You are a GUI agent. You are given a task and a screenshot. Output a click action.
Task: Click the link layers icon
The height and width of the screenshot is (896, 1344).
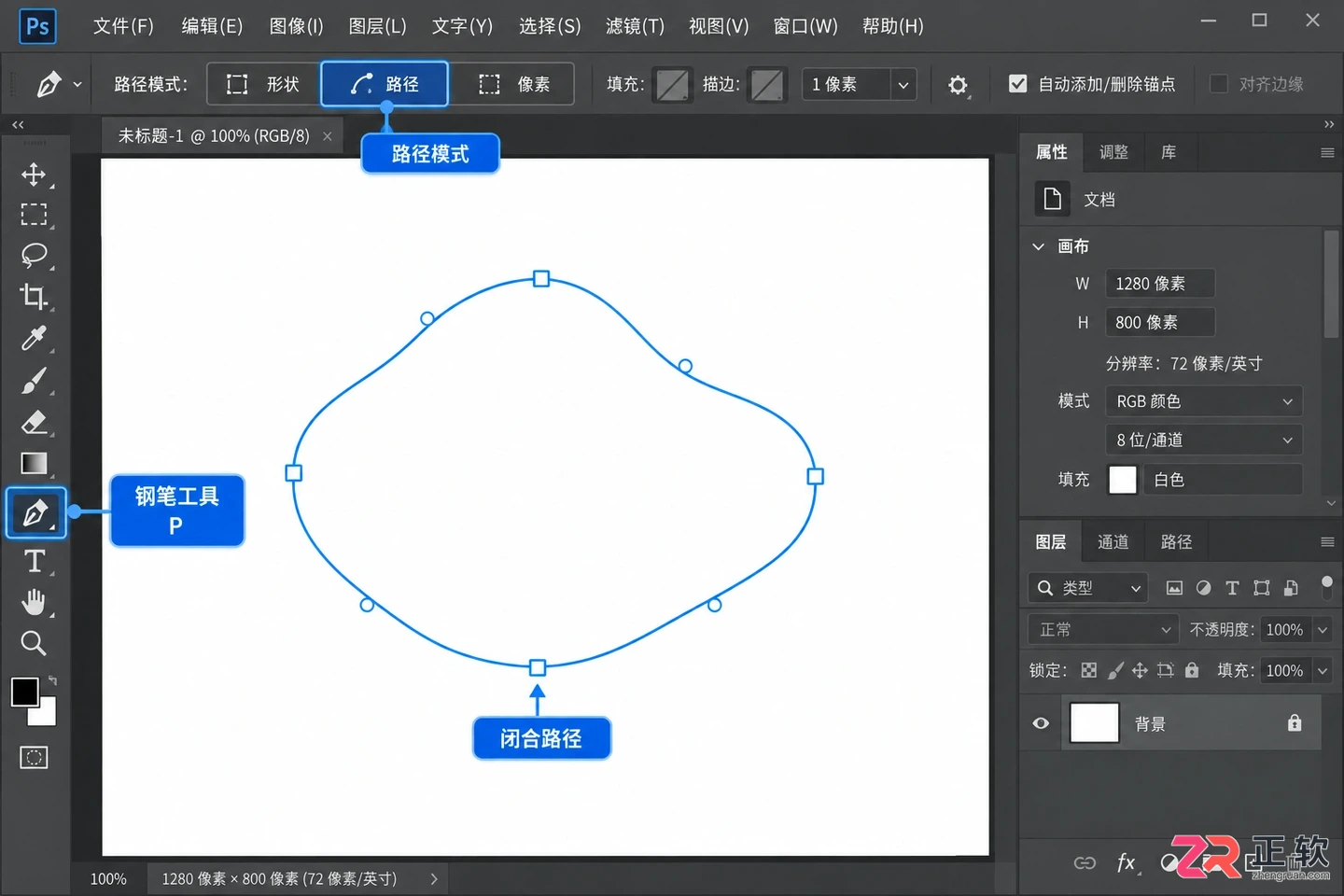1085,862
